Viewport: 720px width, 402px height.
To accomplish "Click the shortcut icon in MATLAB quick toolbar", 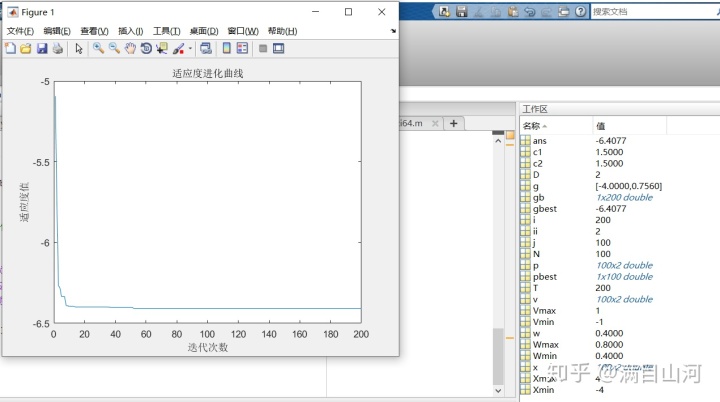I will pyautogui.click(x=444, y=11).
